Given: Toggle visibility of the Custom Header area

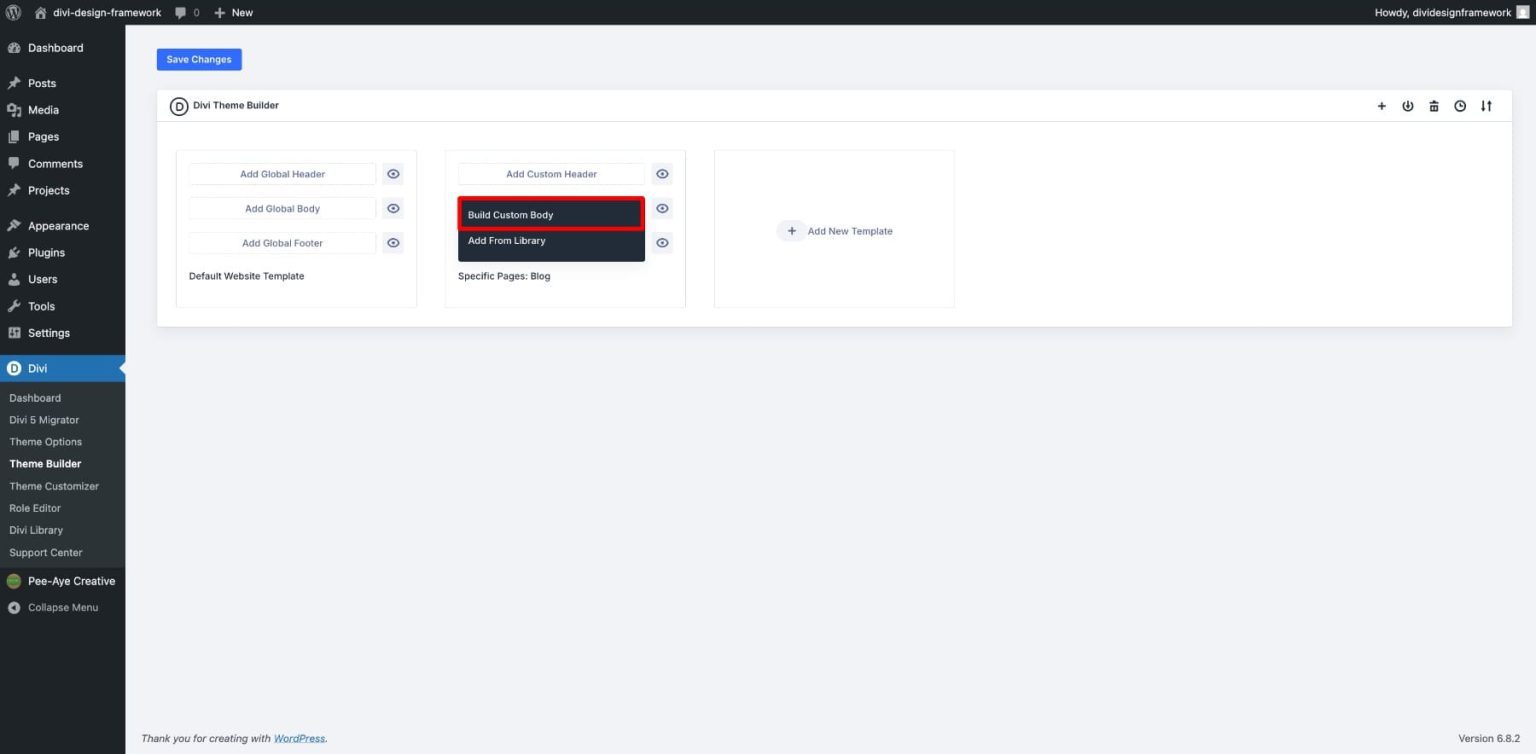Looking at the screenshot, I should [x=662, y=173].
